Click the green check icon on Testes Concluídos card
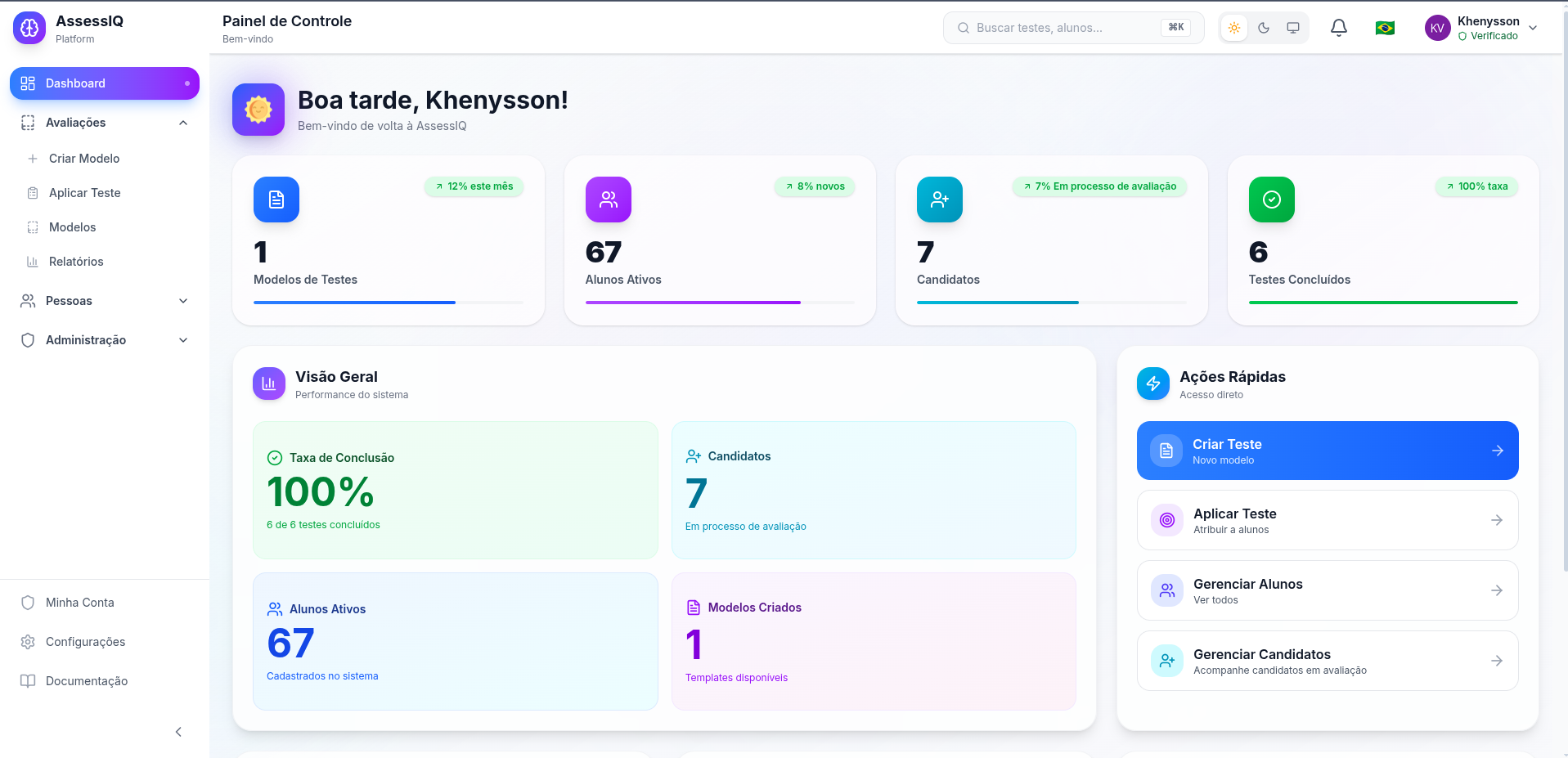Screen dimensions: 1568x758 pos(1272,200)
